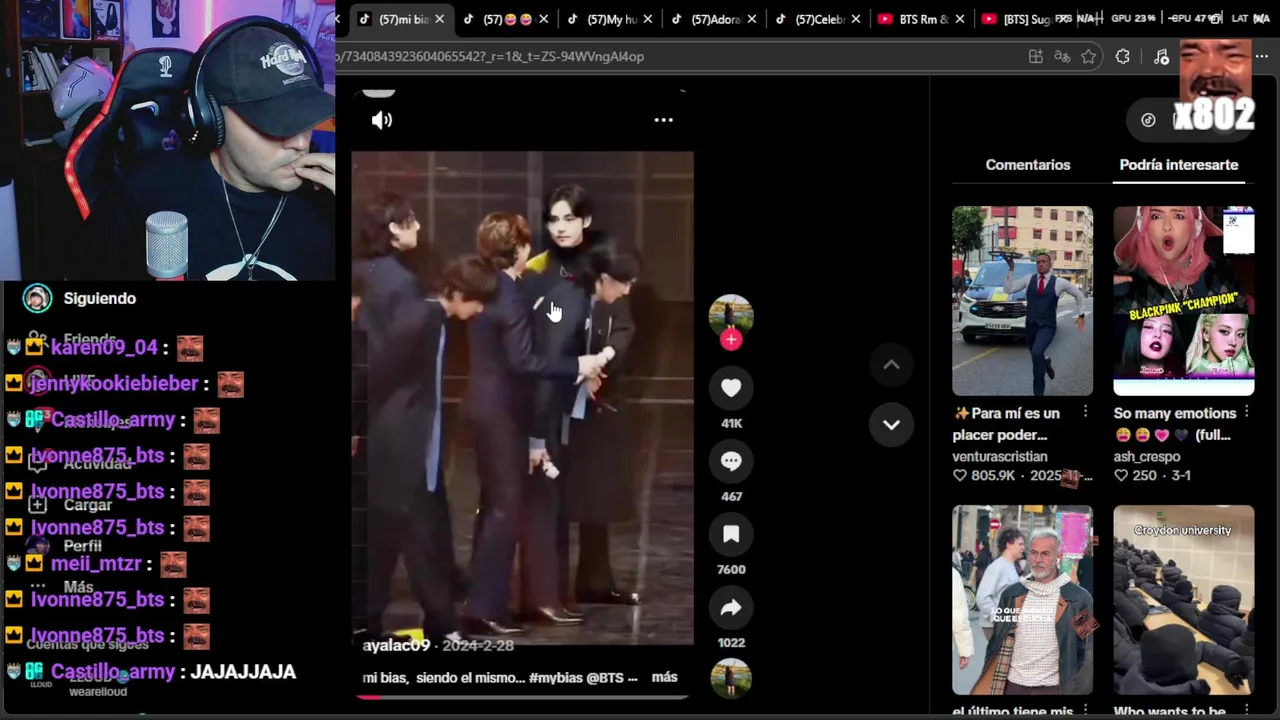
Task: Go to the previous video with up chevron
Action: (891, 365)
